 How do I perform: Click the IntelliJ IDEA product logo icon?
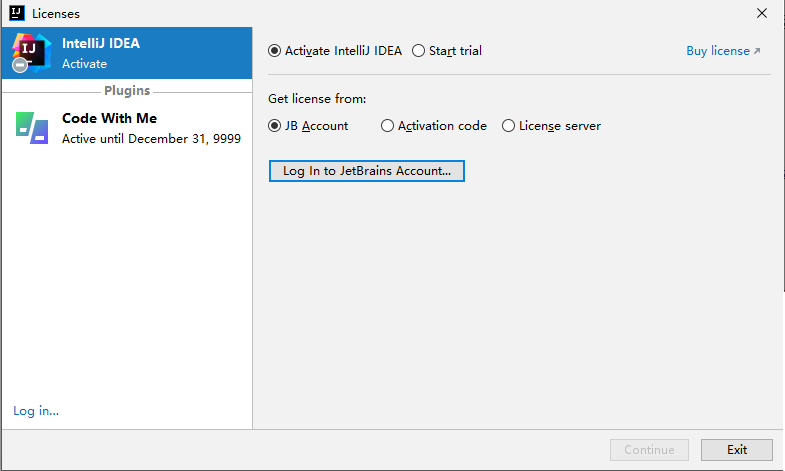click(32, 53)
